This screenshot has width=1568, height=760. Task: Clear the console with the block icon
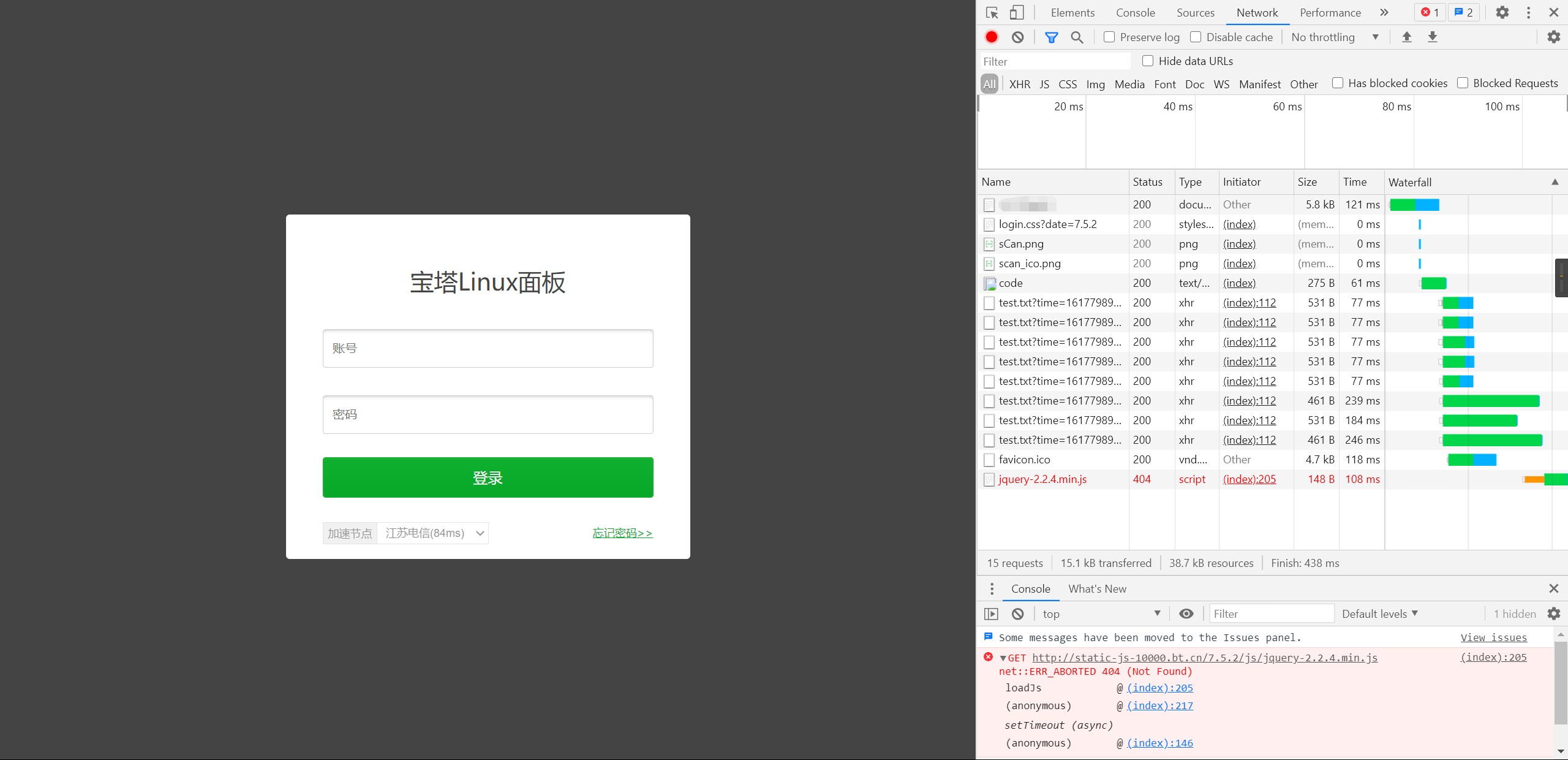point(1018,614)
